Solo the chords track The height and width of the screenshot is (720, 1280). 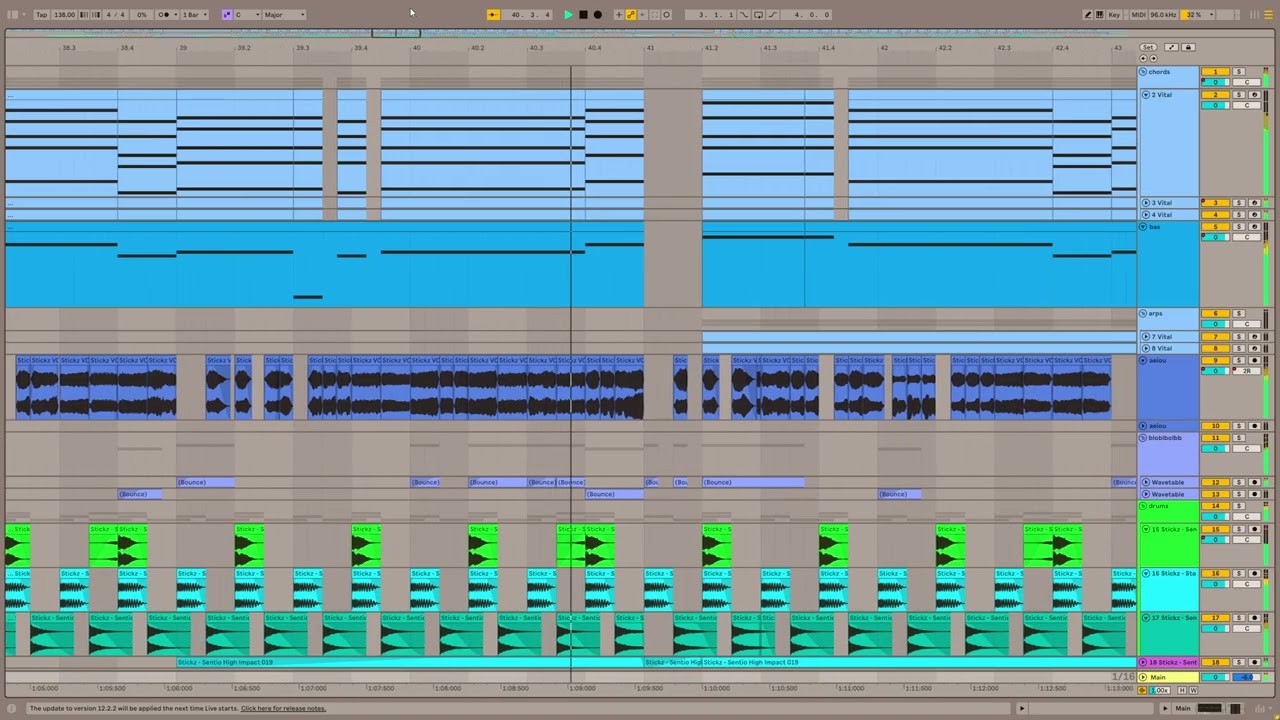point(1239,72)
